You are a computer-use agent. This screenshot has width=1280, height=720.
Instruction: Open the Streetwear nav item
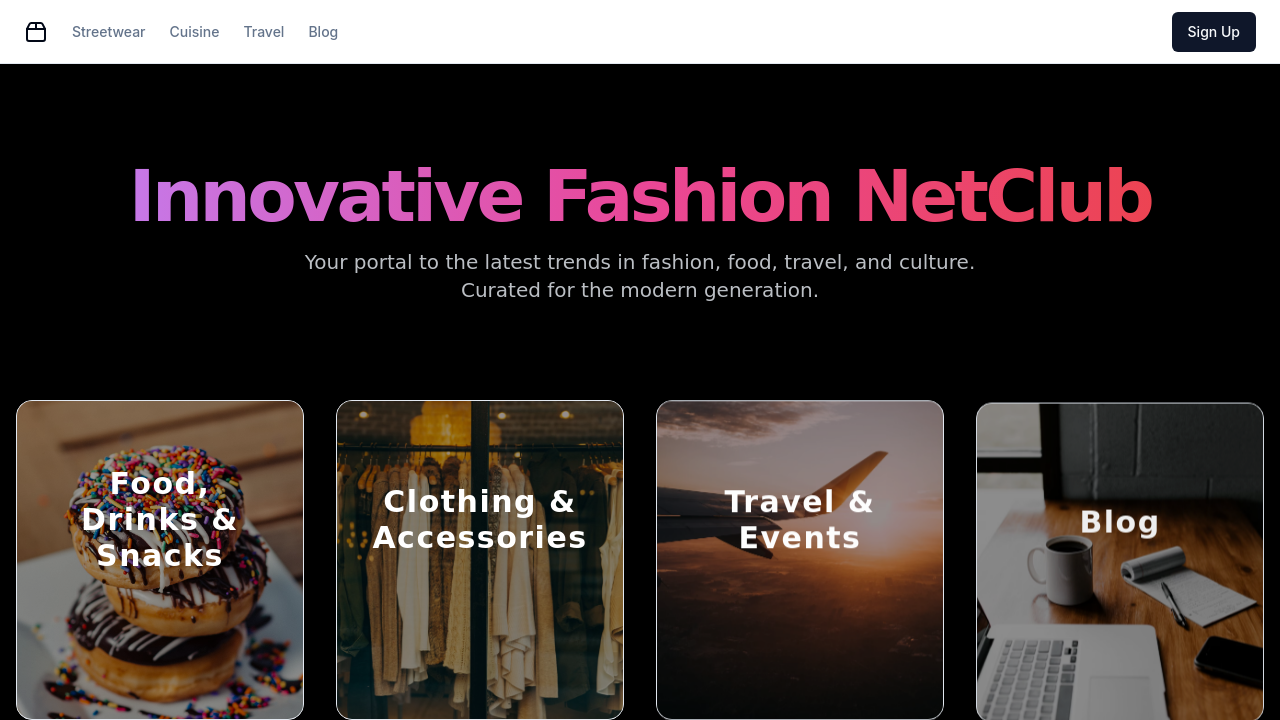(108, 31)
